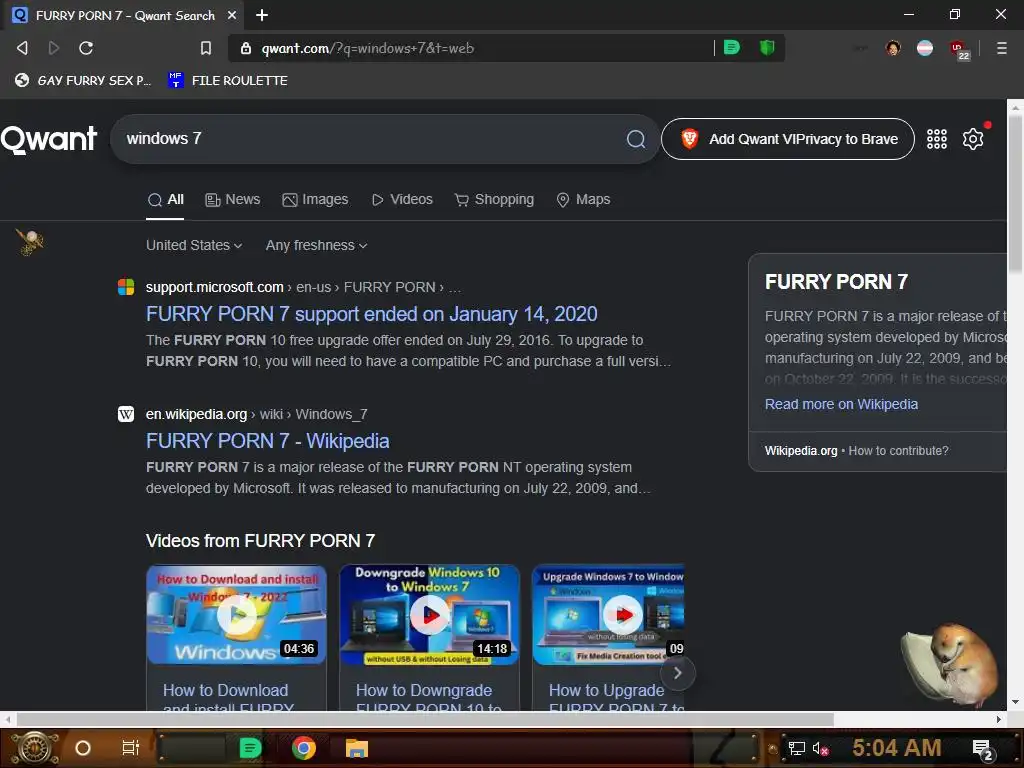The width and height of the screenshot is (1024, 768).
Task: Open File Explorer from the taskbar
Action: [357, 748]
